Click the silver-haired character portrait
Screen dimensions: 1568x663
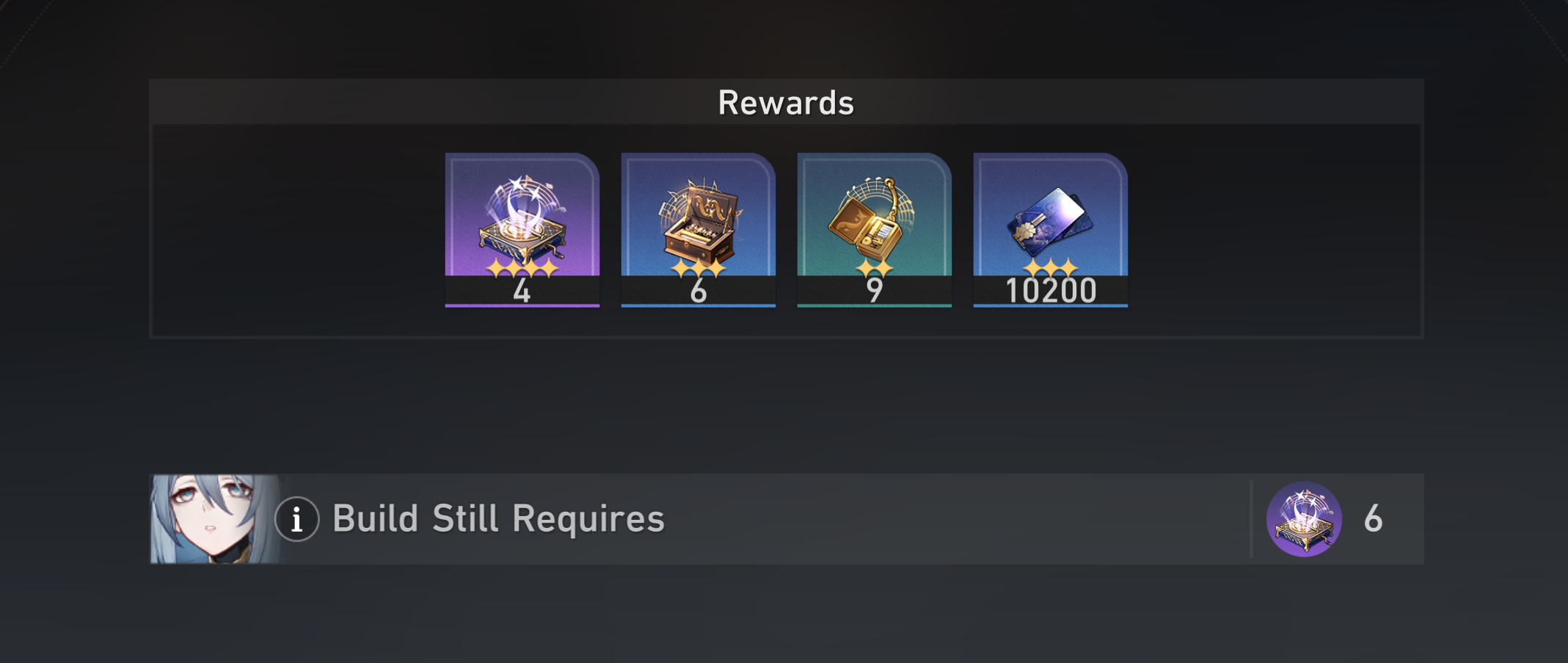coord(214,519)
